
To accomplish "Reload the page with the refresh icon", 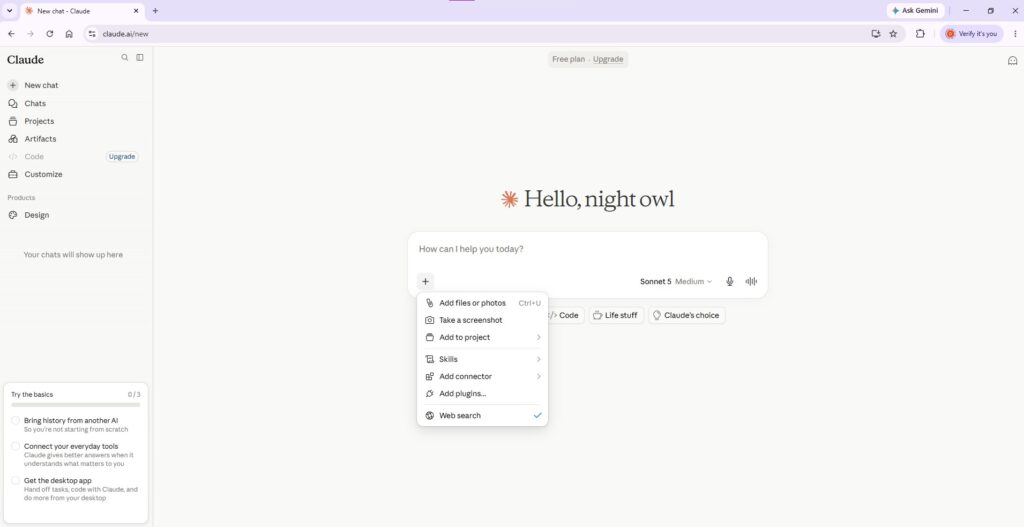I will (x=50, y=34).
